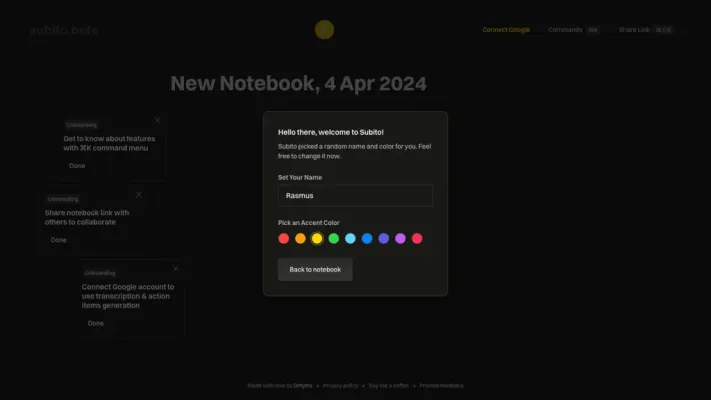This screenshot has width=711, height=400.
Task: Close the command menu onboarding card
Action: point(157,120)
